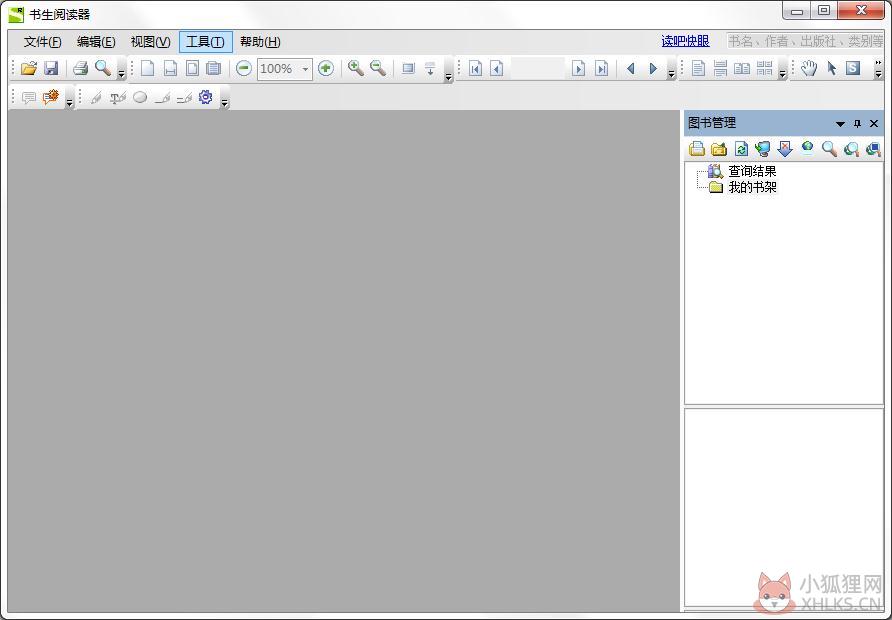Screen dimensions: 892x620
Task: Click the Print icon in the toolbar
Action: point(80,69)
